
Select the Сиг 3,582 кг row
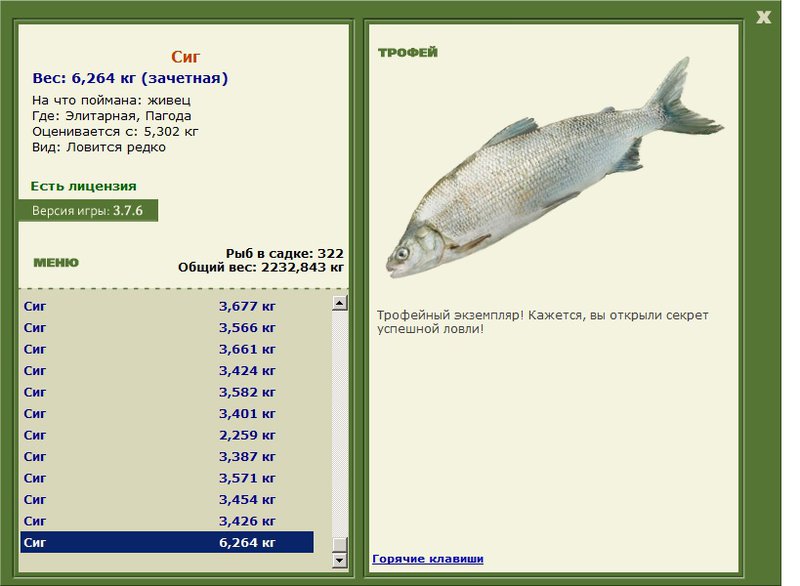coord(167,392)
